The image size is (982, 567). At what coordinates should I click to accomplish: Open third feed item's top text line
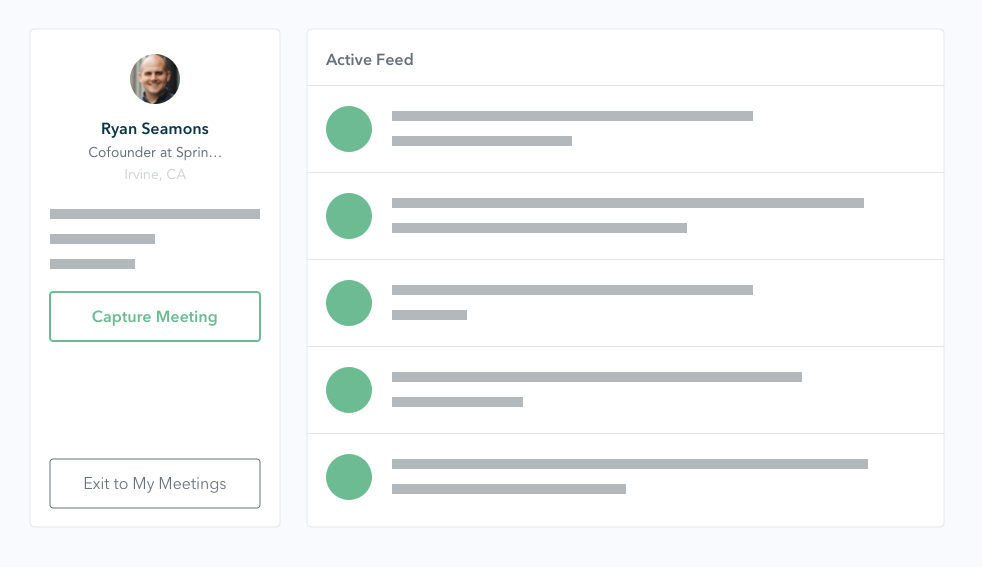coord(572,290)
